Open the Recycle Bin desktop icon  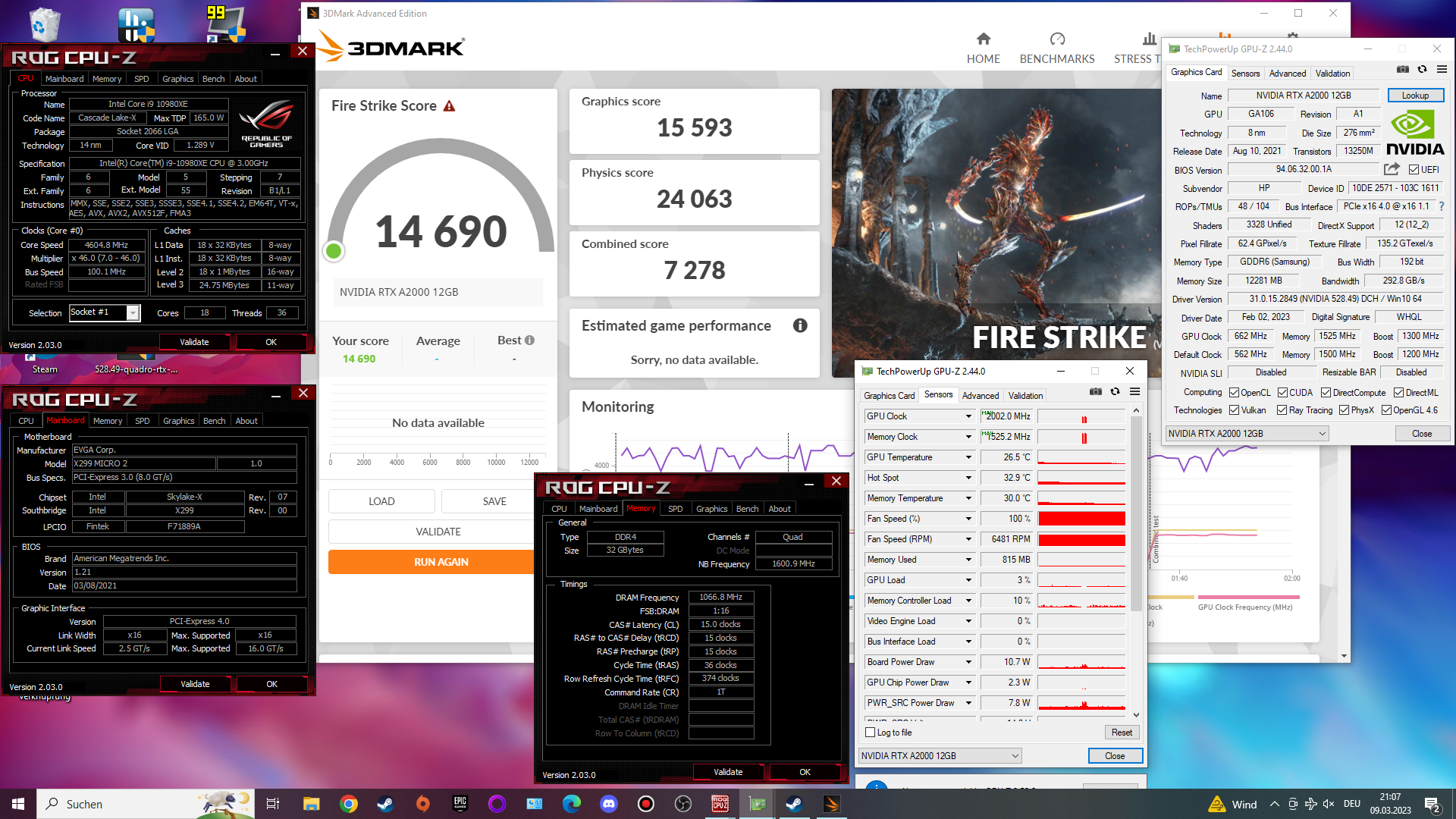44,24
